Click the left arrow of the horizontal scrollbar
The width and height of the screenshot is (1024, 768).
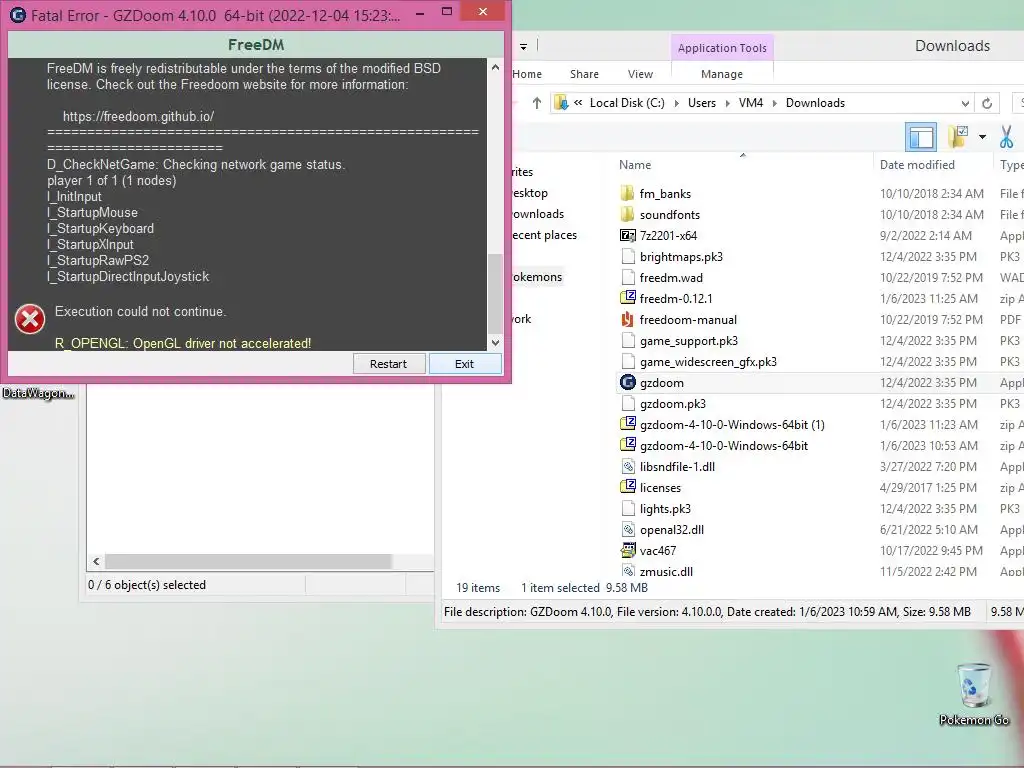(96, 562)
